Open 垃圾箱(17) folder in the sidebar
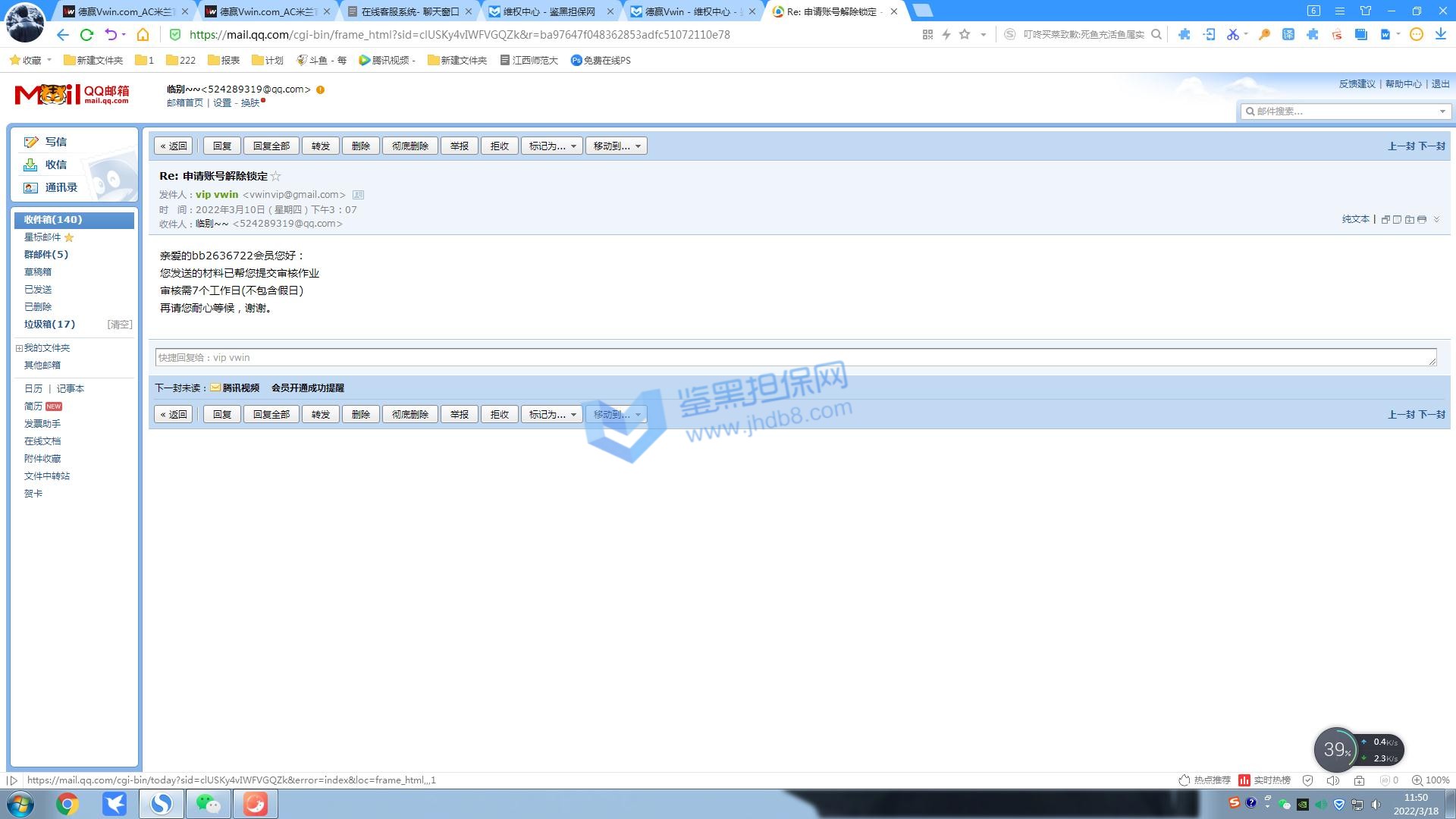This screenshot has height=819, width=1456. tap(49, 324)
